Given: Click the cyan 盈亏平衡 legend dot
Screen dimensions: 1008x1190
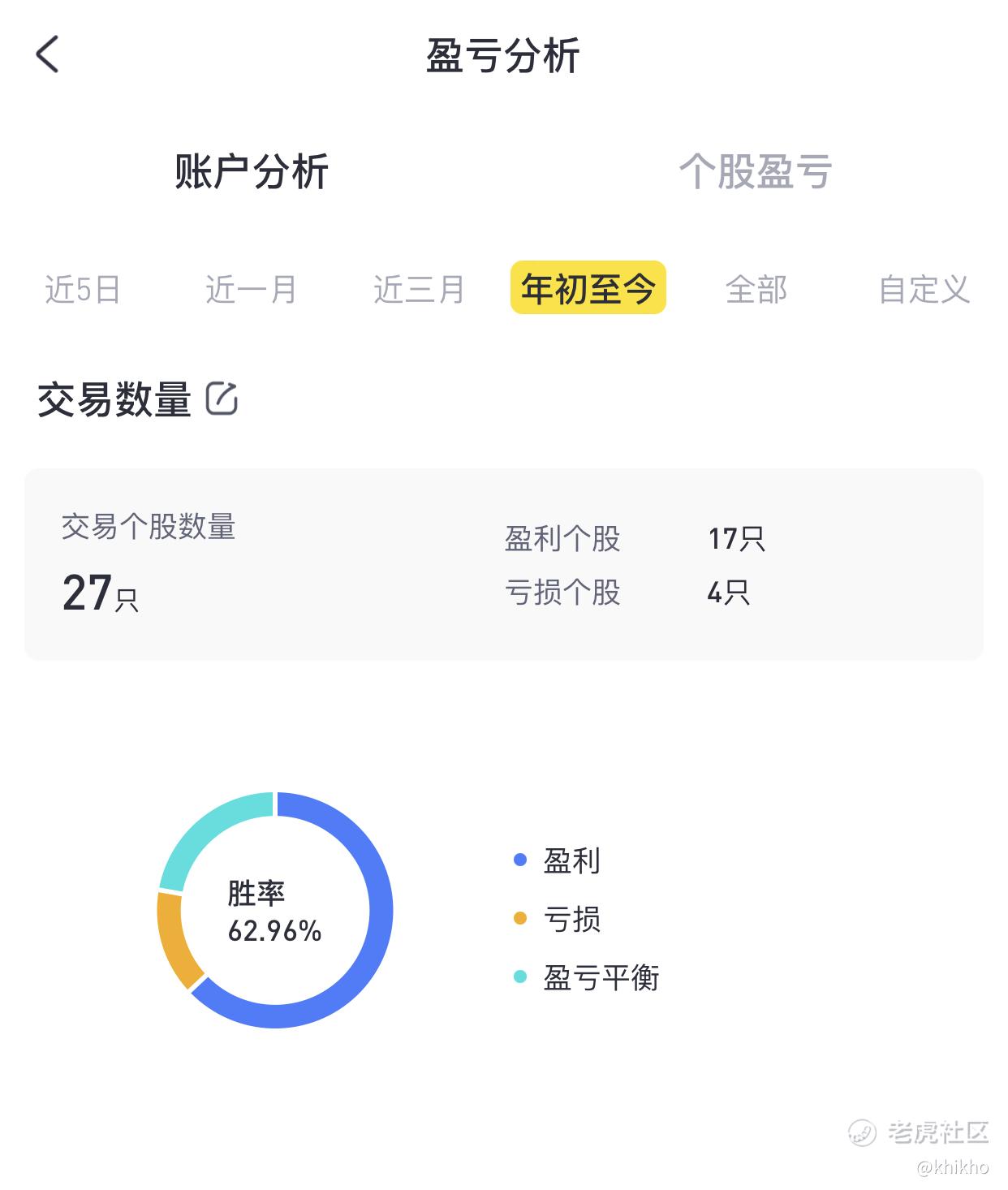Looking at the screenshot, I should [x=520, y=977].
